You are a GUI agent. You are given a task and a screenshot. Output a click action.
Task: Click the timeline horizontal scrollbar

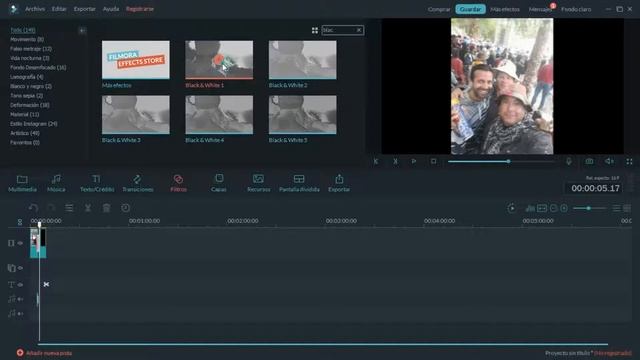pyautogui.click(x=323, y=344)
